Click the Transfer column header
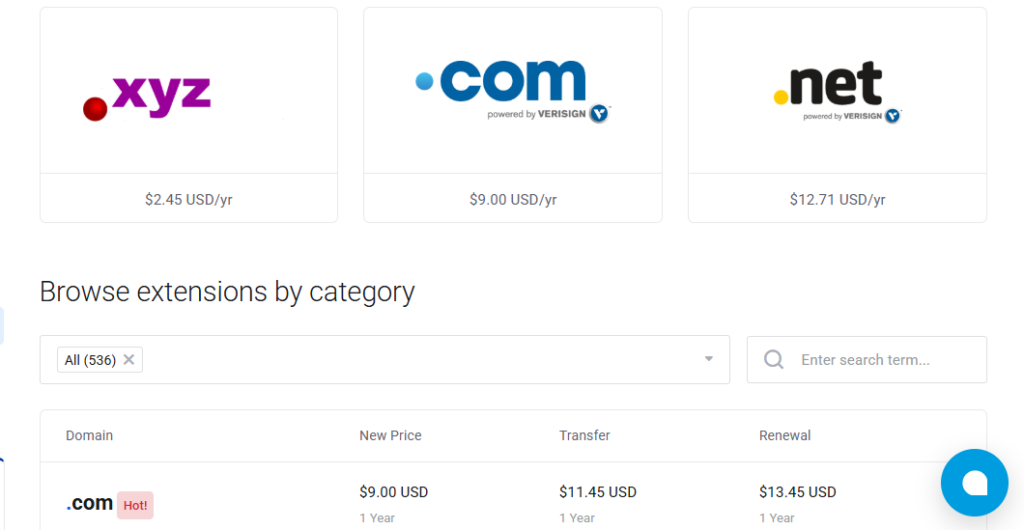1024x530 pixels. (584, 436)
